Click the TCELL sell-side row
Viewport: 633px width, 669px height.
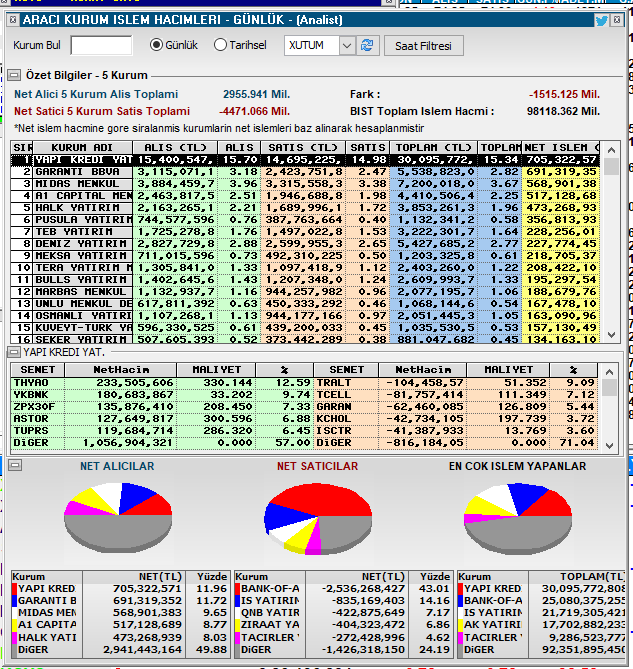point(456,395)
